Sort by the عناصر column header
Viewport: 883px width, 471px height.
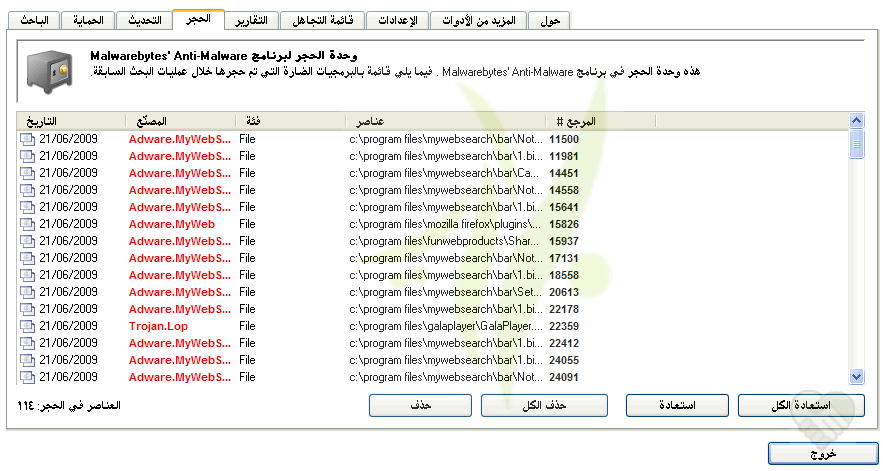(x=445, y=121)
